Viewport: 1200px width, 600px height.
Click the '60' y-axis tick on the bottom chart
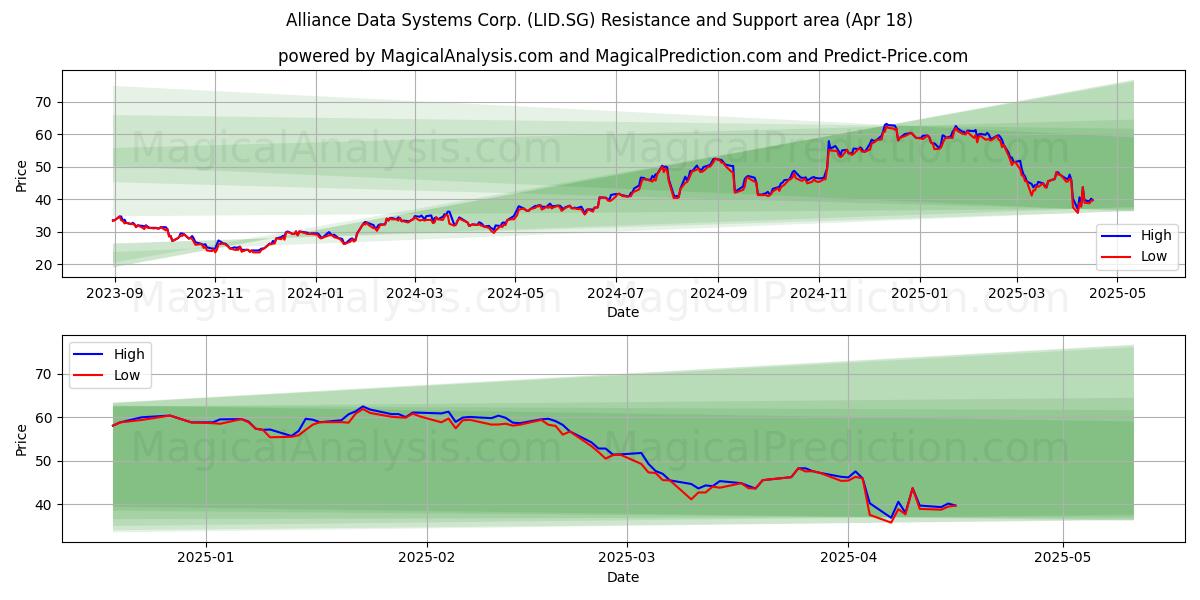coord(44,418)
